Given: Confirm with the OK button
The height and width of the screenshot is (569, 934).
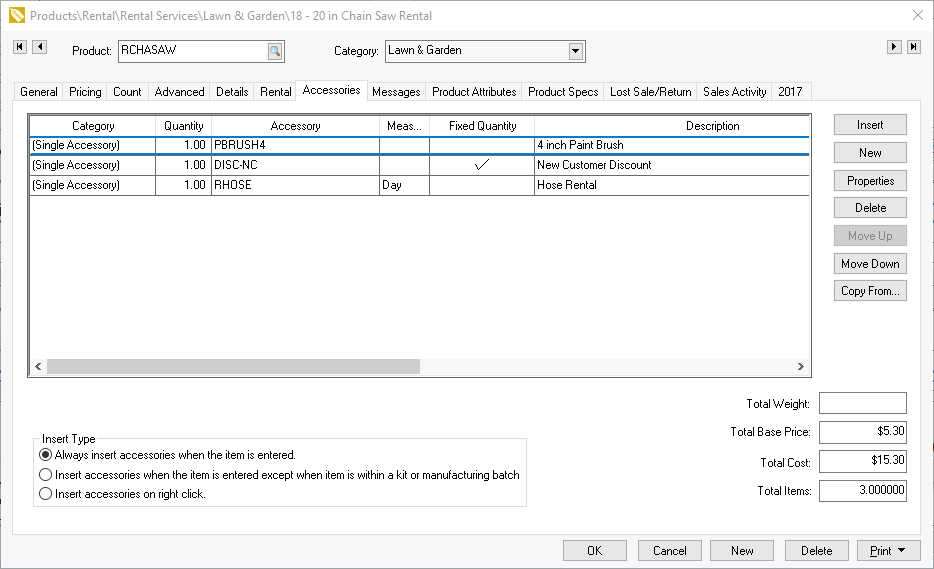Looking at the screenshot, I should (x=594, y=551).
